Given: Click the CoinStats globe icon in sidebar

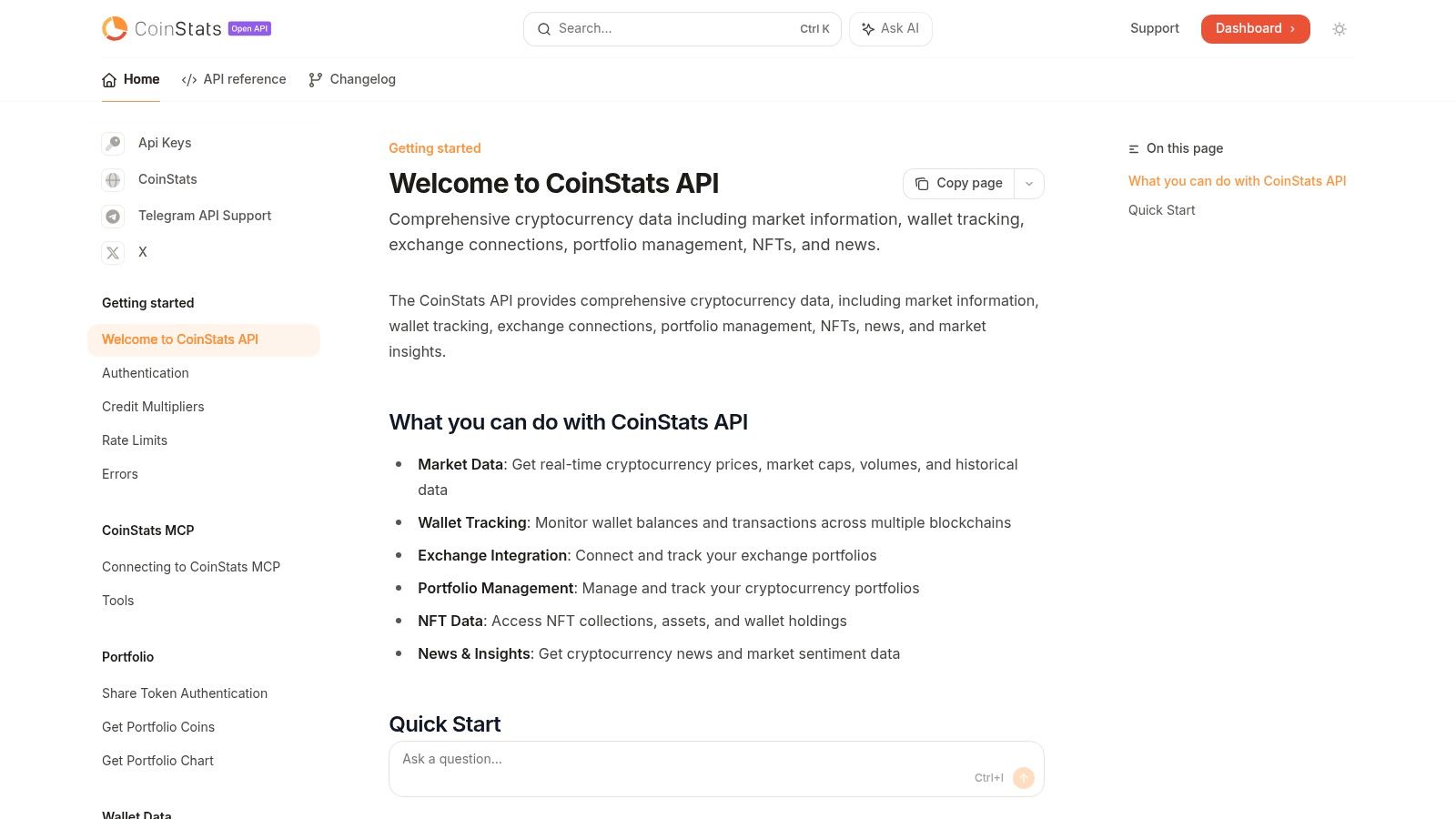Looking at the screenshot, I should click(113, 179).
